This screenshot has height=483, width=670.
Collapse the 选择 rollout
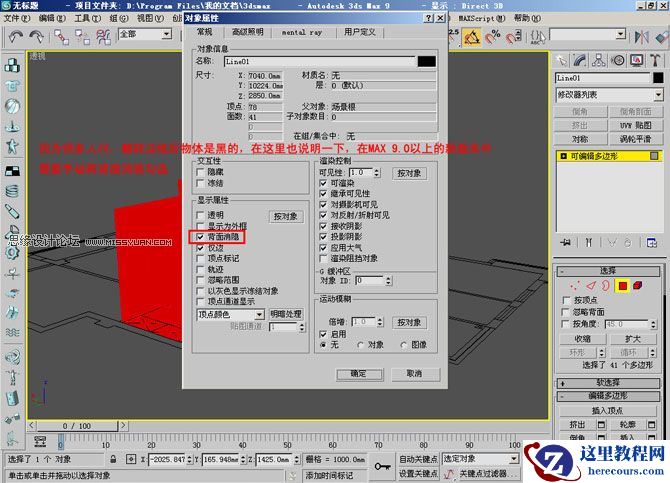608,271
